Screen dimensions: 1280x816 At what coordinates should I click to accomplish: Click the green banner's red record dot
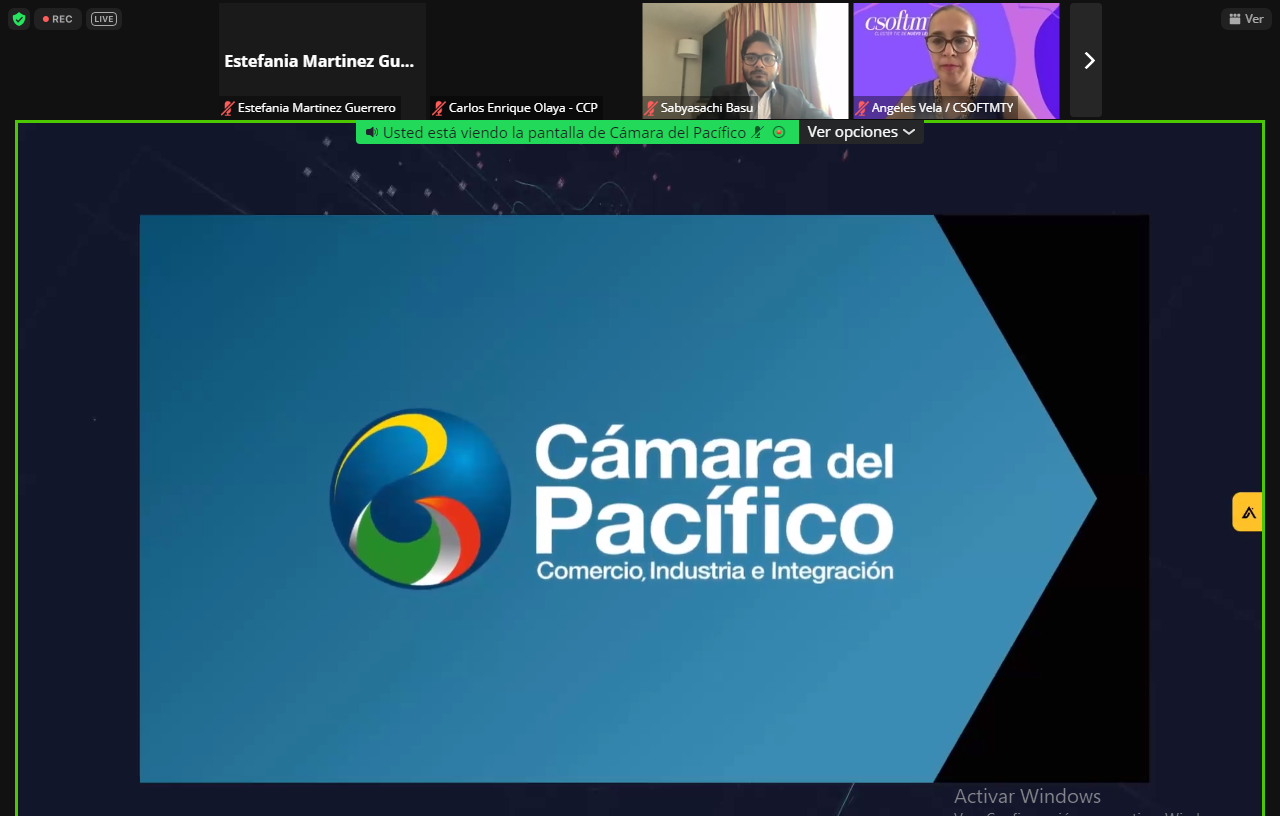(x=779, y=132)
